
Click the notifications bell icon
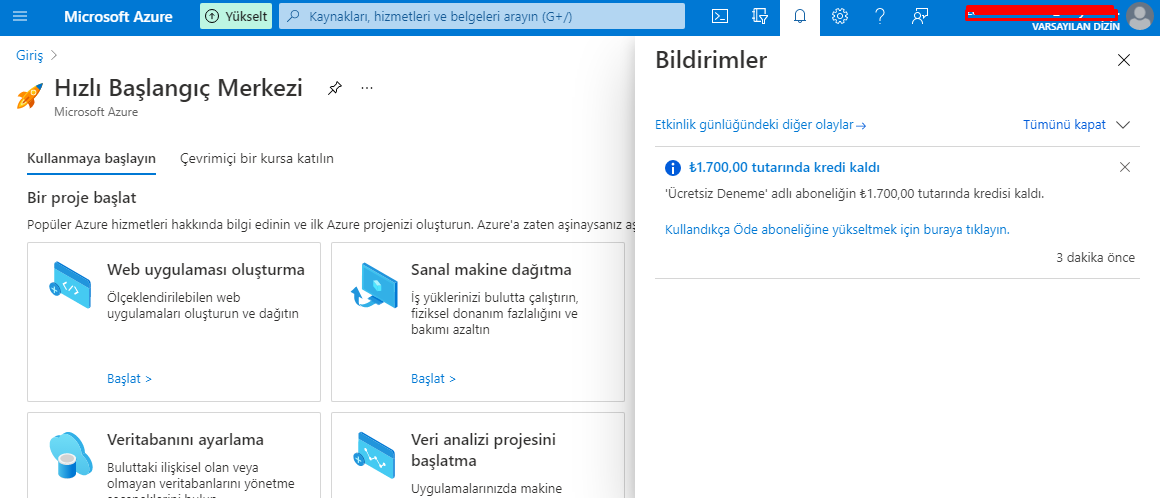point(800,16)
